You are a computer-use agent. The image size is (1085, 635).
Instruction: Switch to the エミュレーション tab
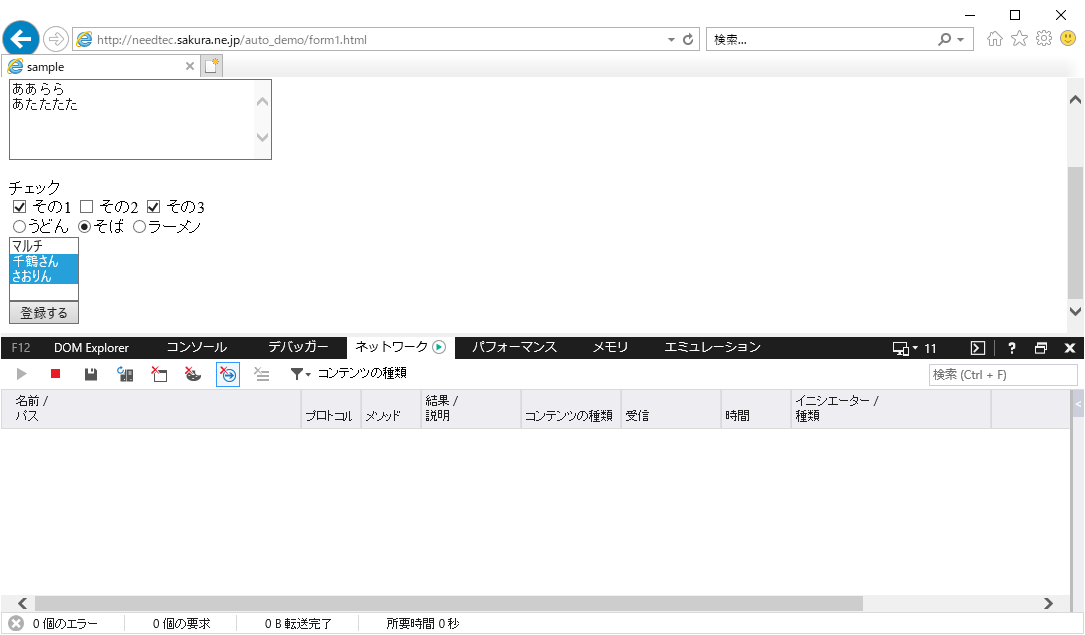[x=713, y=348]
